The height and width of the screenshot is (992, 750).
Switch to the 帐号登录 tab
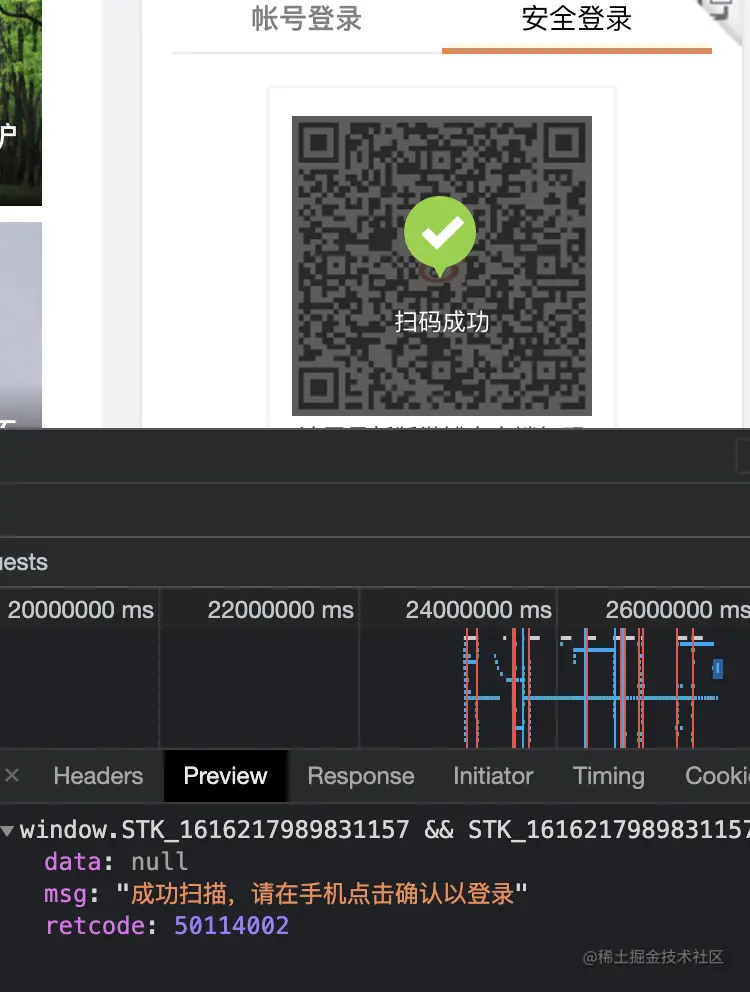[x=306, y=19]
